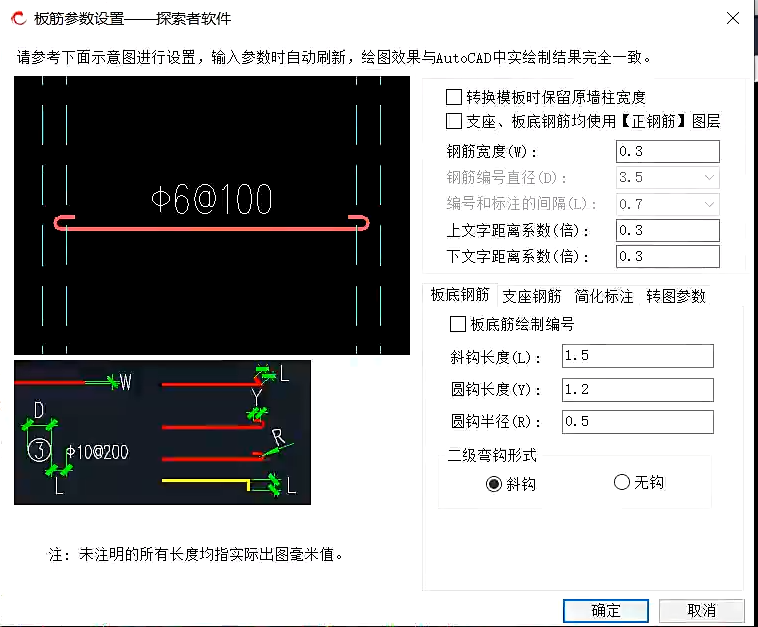758x627 pixels.
Task: Tick 支座、板底钢筋均使用【正钢筋】图层 checkbox
Action: (x=453, y=121)
